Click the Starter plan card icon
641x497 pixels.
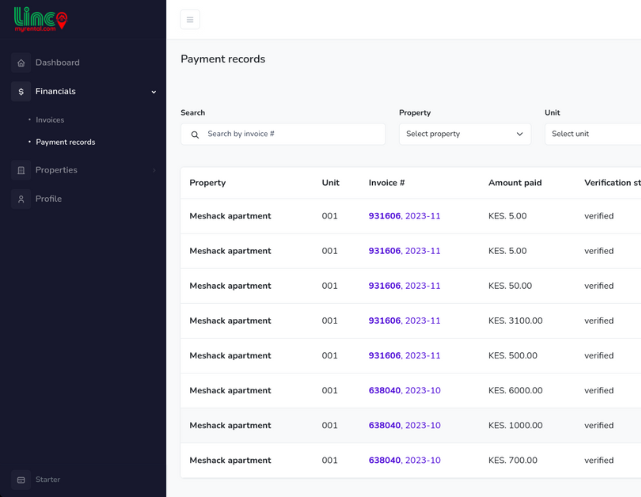(21, 480)
